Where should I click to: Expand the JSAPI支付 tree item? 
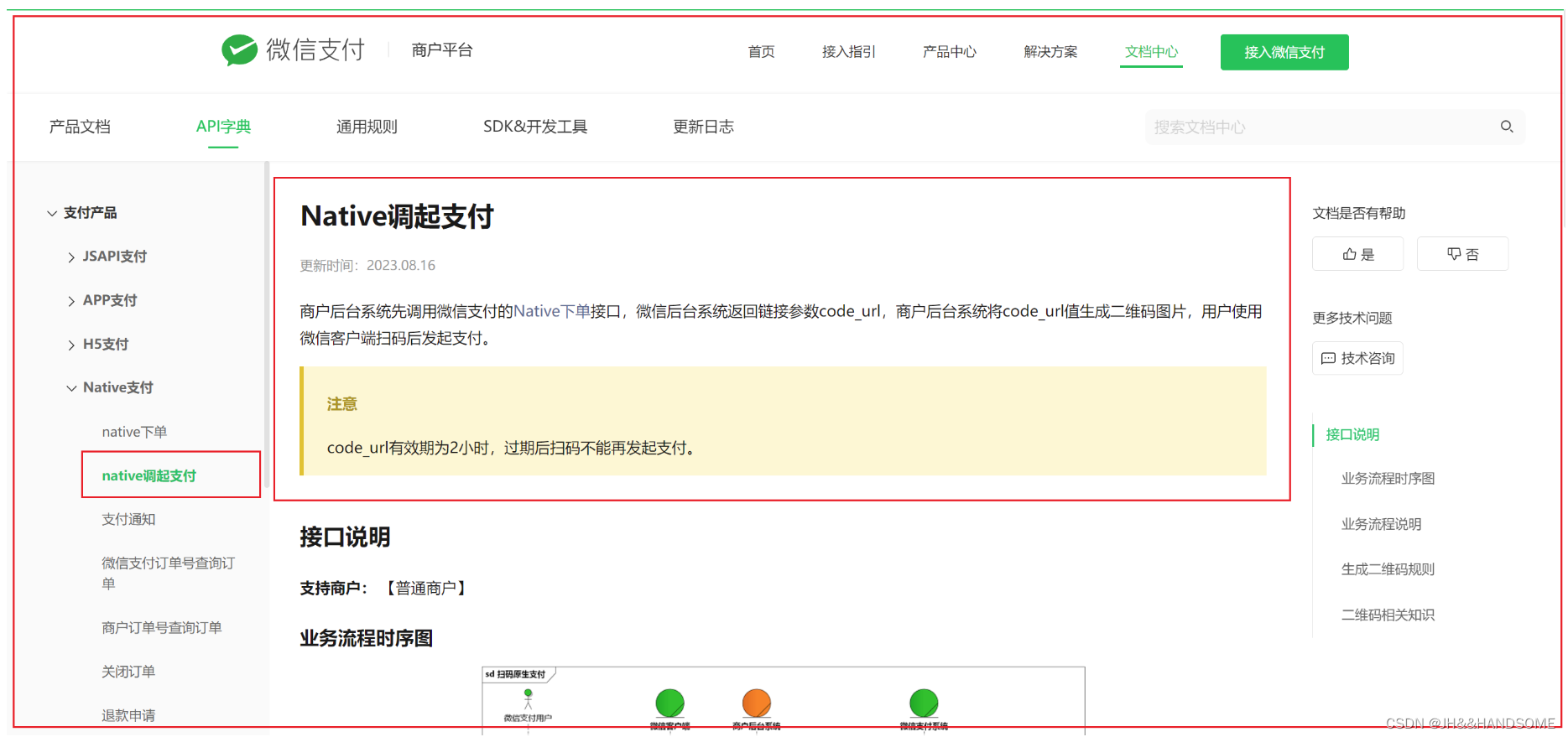coord(71,257)
